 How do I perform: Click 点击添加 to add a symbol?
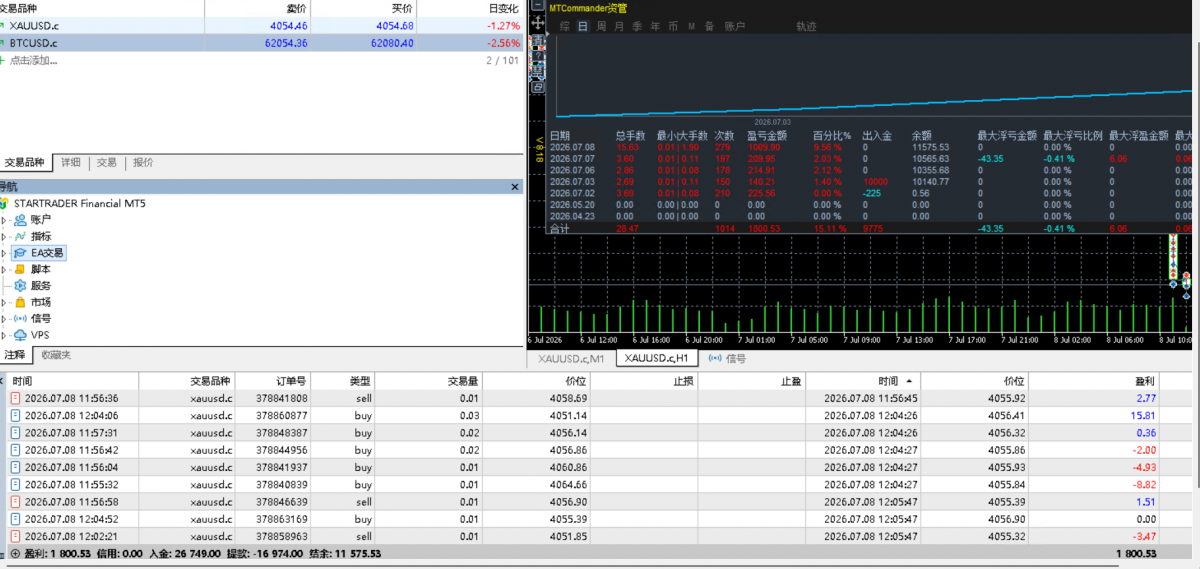pos(33,61)
